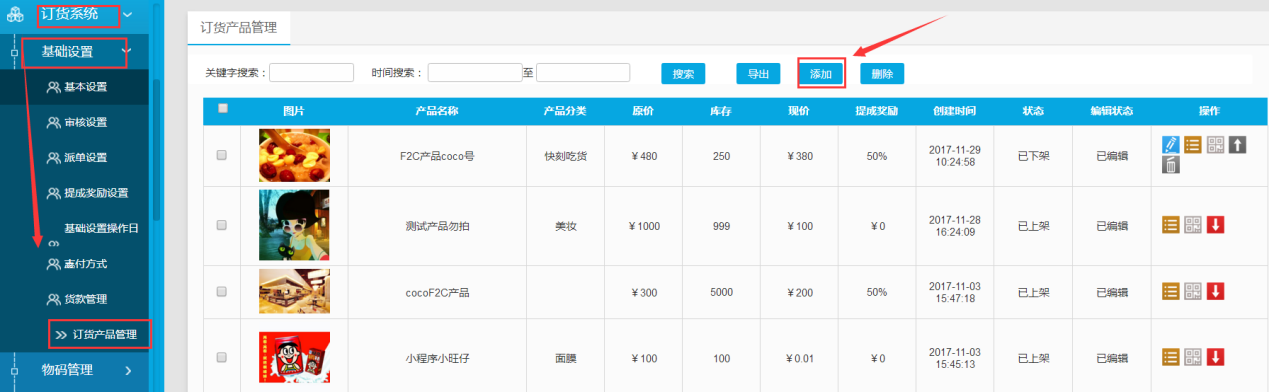Image resolution: width=1269 pixels, height=392 pixels.
Task: Take 测试产品勿拍 off shelf with red arrow
Action: (x=1215, y=225)
